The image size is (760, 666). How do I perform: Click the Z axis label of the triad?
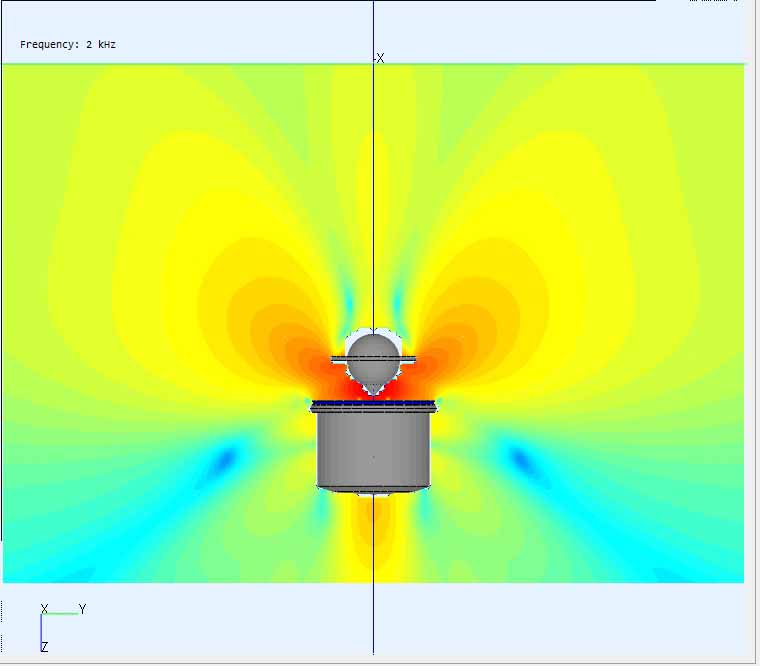(45, 647)
